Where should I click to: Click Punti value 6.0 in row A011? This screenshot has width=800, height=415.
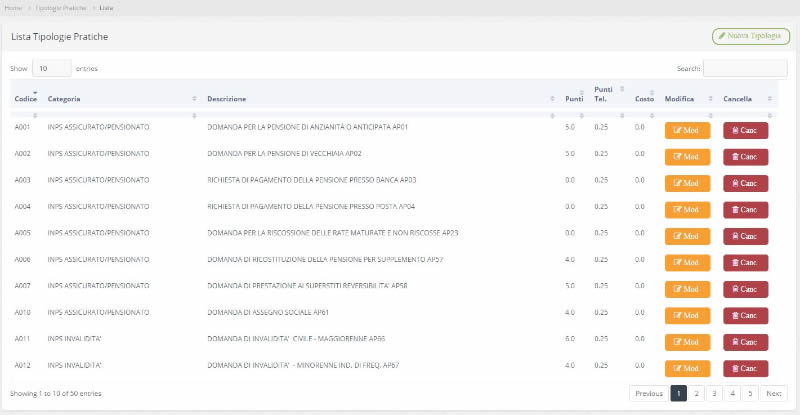click(x=570, y=339)
